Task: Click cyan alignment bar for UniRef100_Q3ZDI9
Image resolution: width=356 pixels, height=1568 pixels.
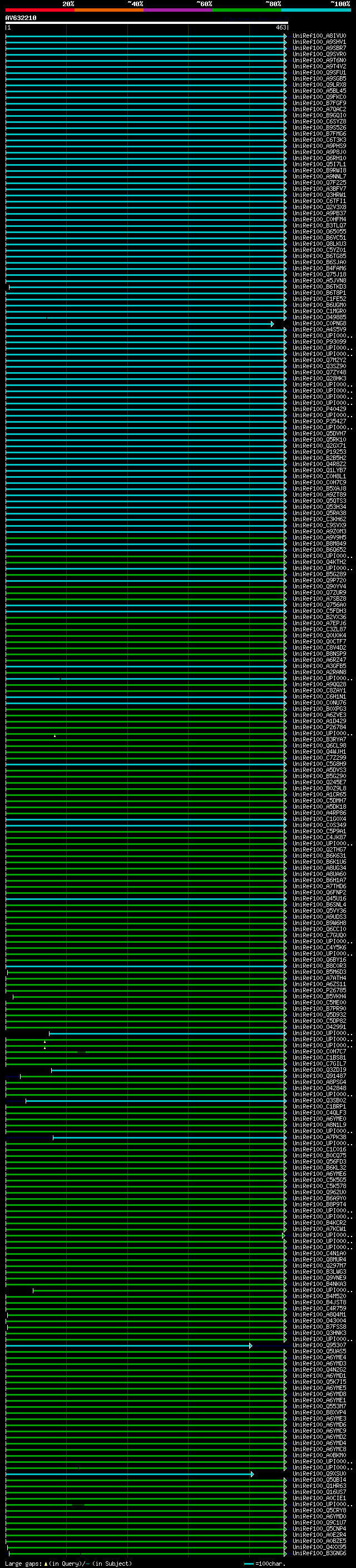Action: (x=169, y=1070)
